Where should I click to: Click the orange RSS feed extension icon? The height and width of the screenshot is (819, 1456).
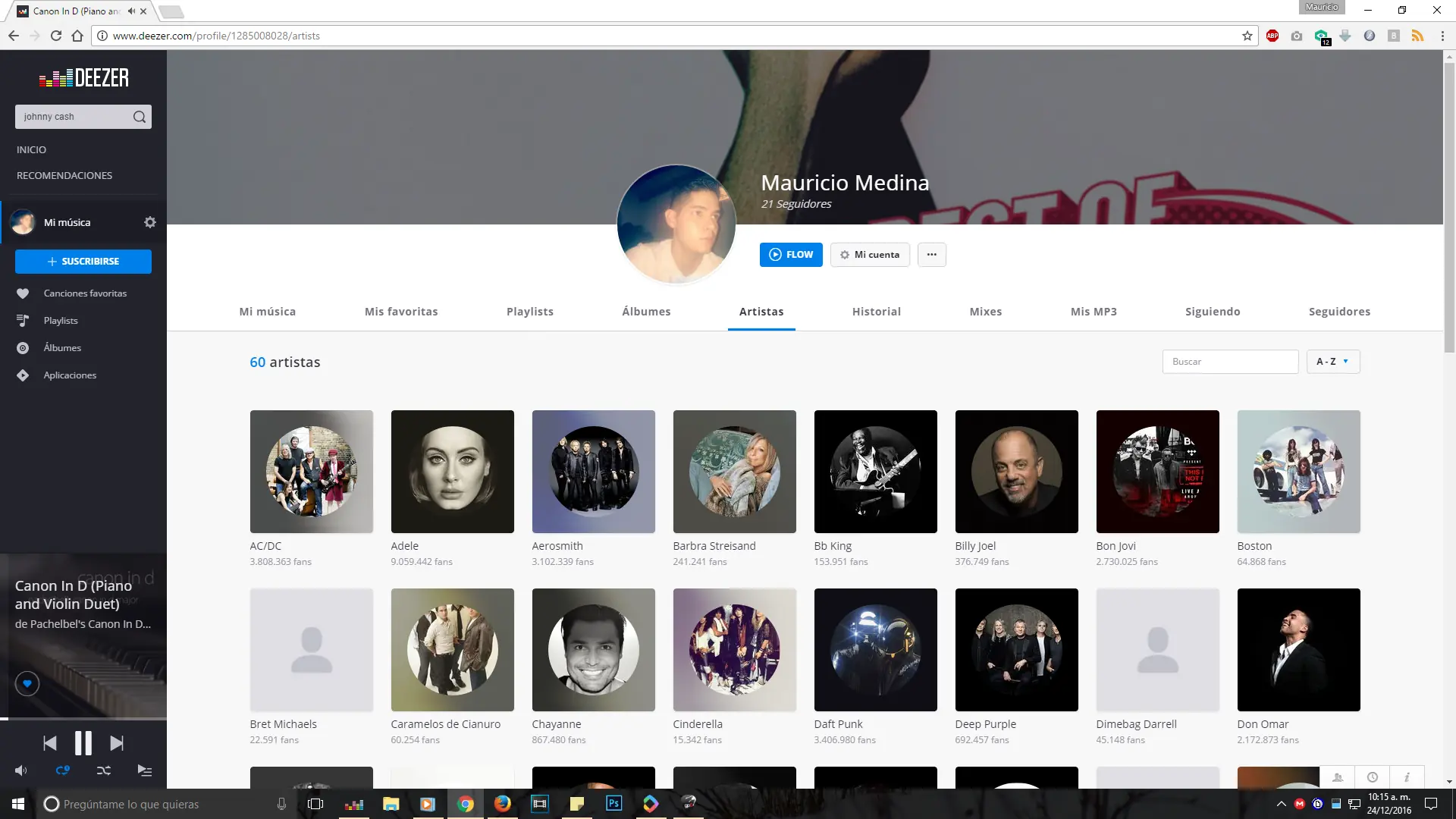click(1417, 36)
